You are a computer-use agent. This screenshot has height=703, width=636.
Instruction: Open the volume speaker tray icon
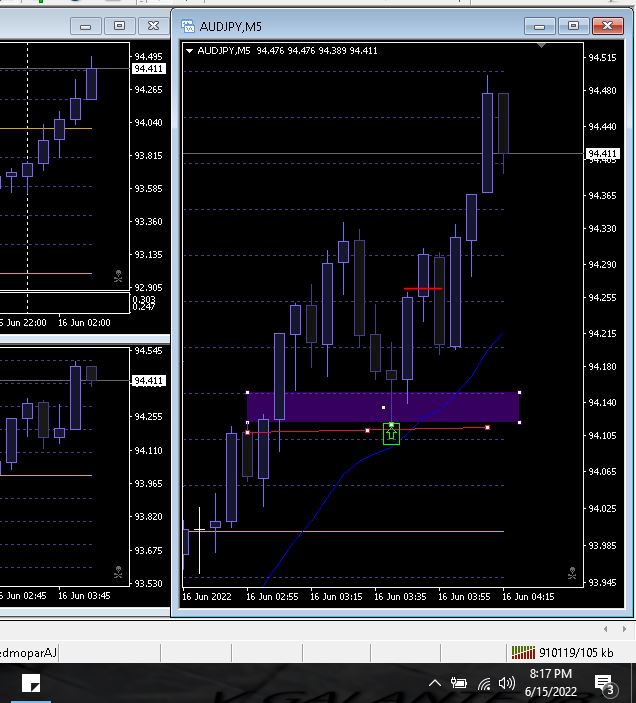pyautogui.click(x=506, y=683)
